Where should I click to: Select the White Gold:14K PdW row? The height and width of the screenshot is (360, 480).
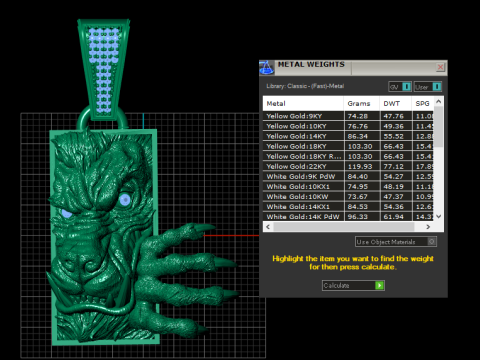point(349,216)
